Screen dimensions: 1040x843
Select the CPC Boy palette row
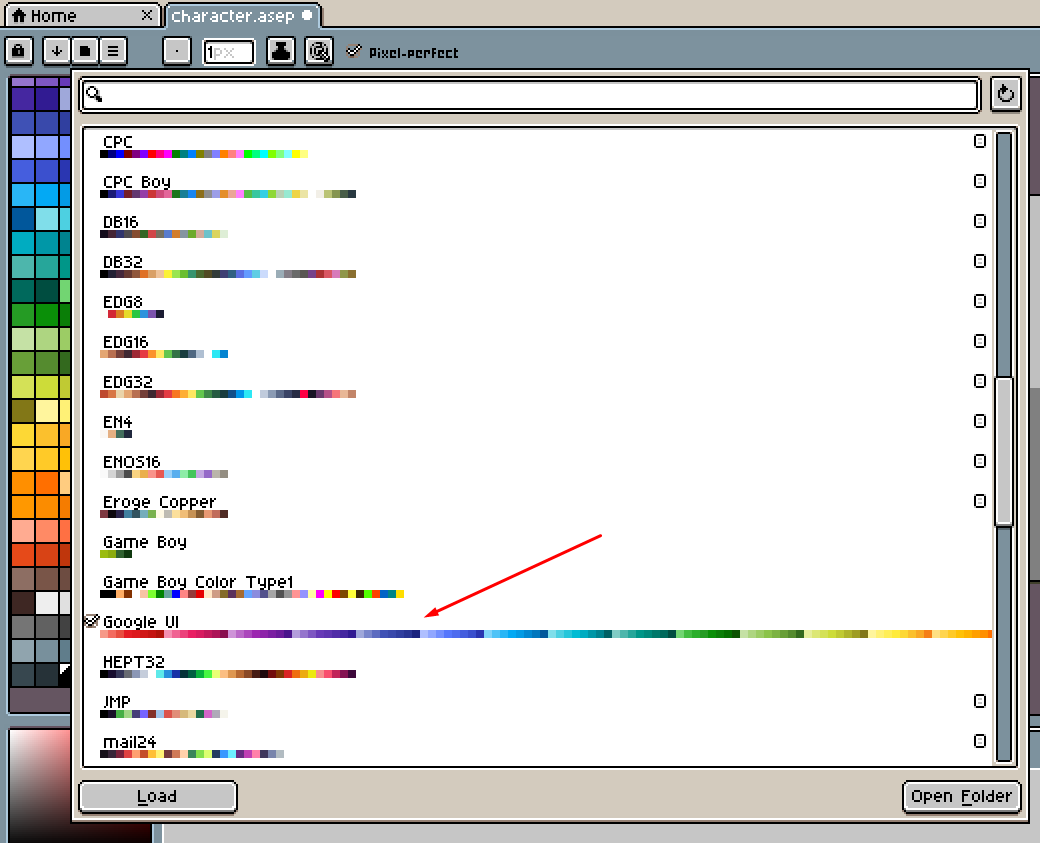pos(537,188)
